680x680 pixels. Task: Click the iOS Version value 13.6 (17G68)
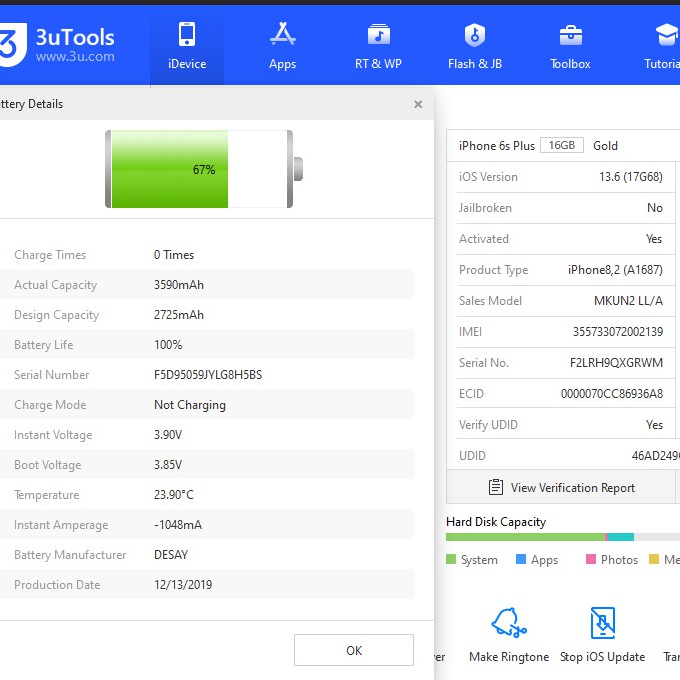click(631, 177)
